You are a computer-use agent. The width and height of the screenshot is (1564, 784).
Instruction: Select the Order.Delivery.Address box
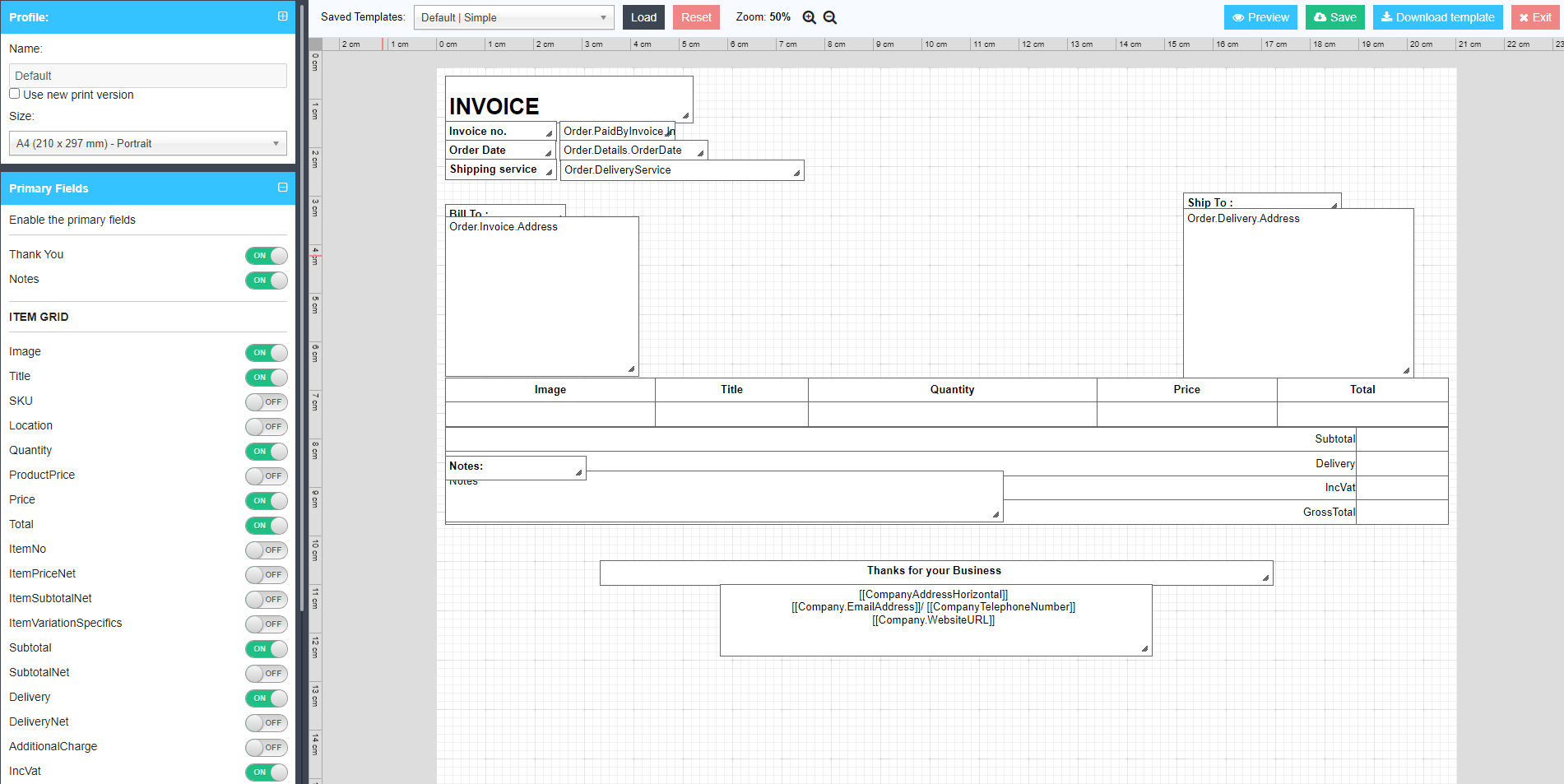1298,293
